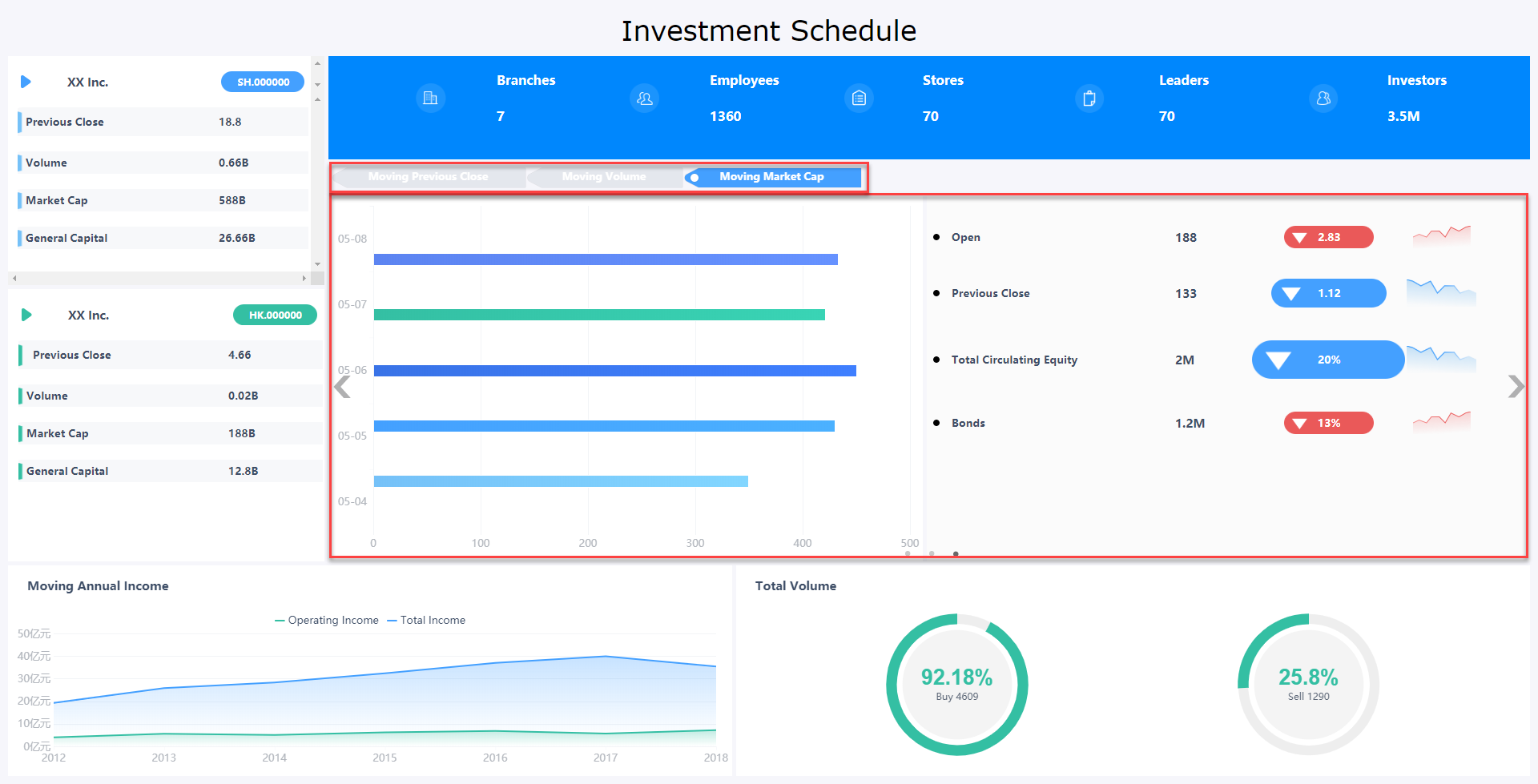Click the Branches building icon
This screenshot has width=1538, height=784.
coord(430,98)
